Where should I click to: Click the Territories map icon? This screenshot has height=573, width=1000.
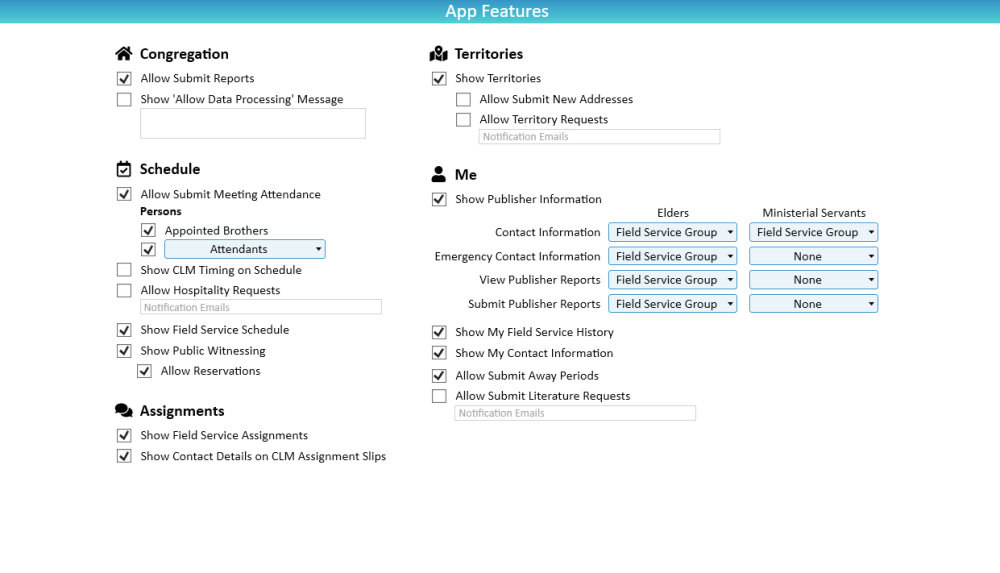coord(439,54)
